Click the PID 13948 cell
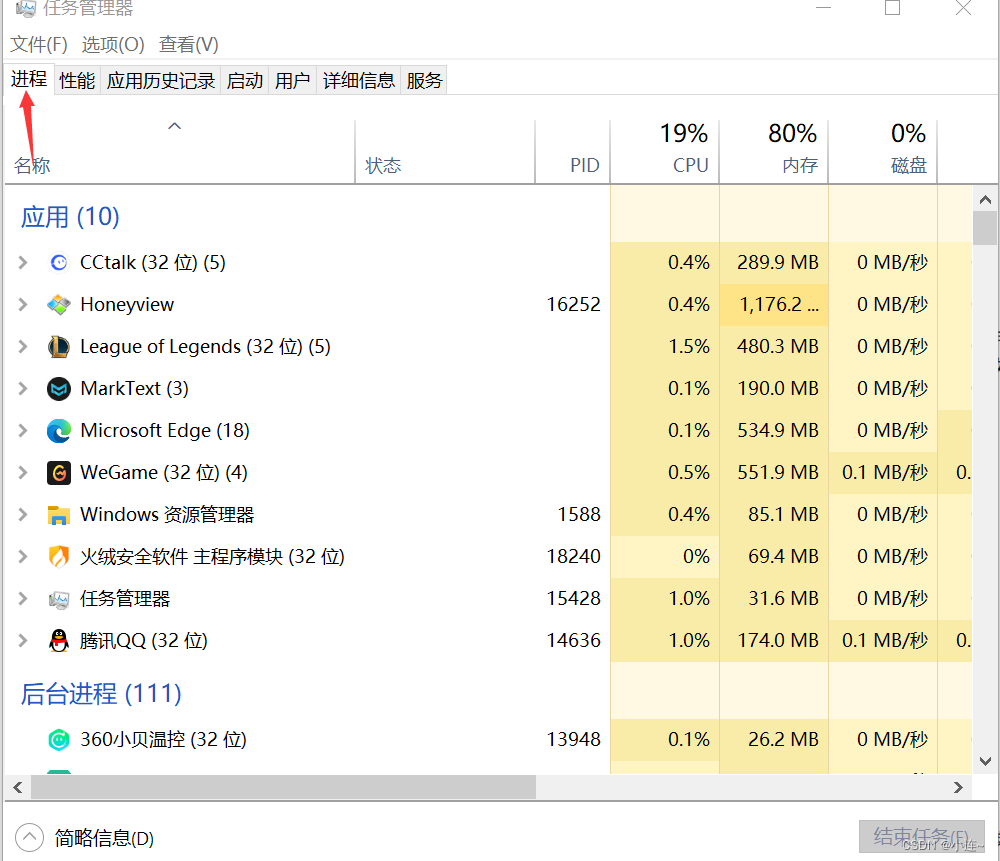This screenshot has width=1000, height=861. click(573, 740)
